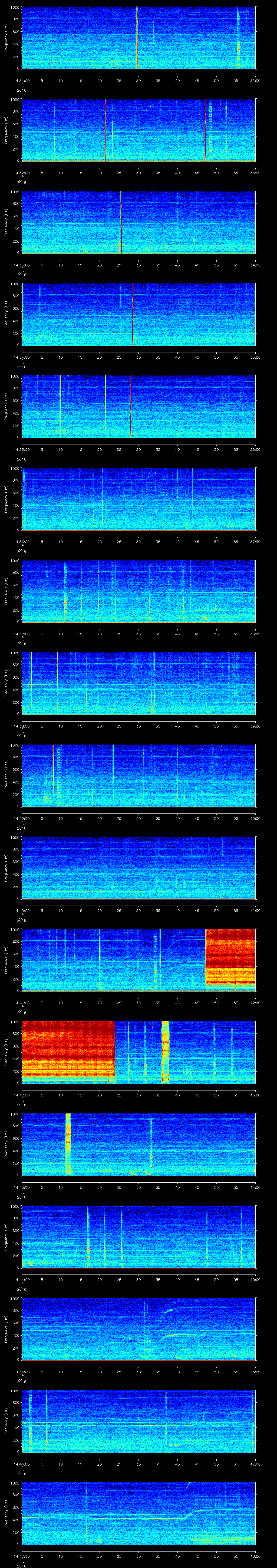Click the red broadband noise block in 14:41:00 spectrogram
Image resolution: width=277 pixels, height=1568 pixels.
(231, 957)
